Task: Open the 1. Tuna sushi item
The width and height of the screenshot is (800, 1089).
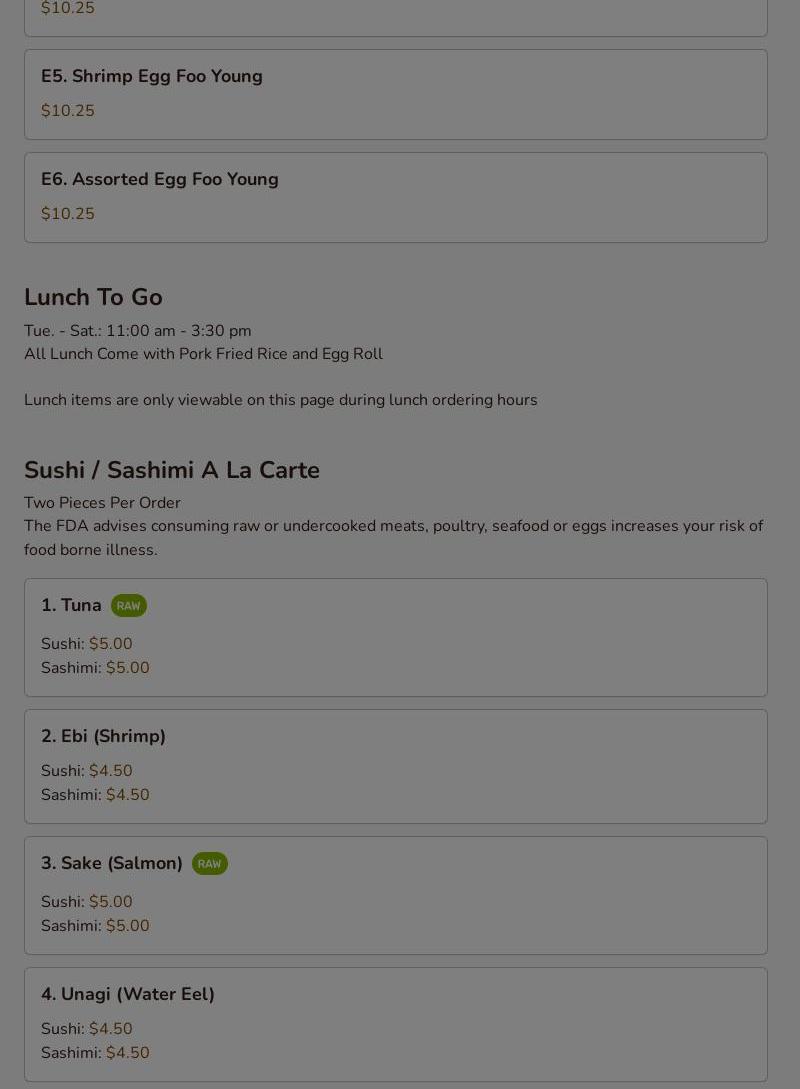Action: 396,638
